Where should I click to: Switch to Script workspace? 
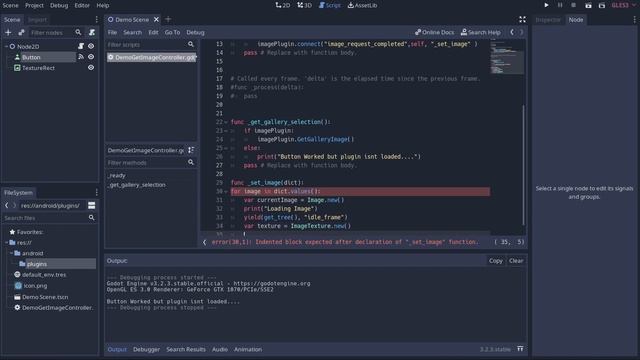(329, 5)
